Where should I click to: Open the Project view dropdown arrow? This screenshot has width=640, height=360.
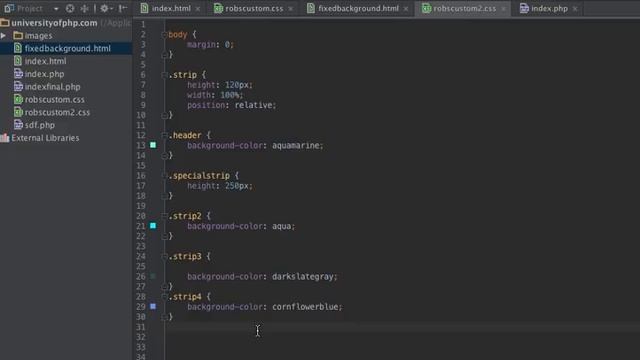point(56,9)
